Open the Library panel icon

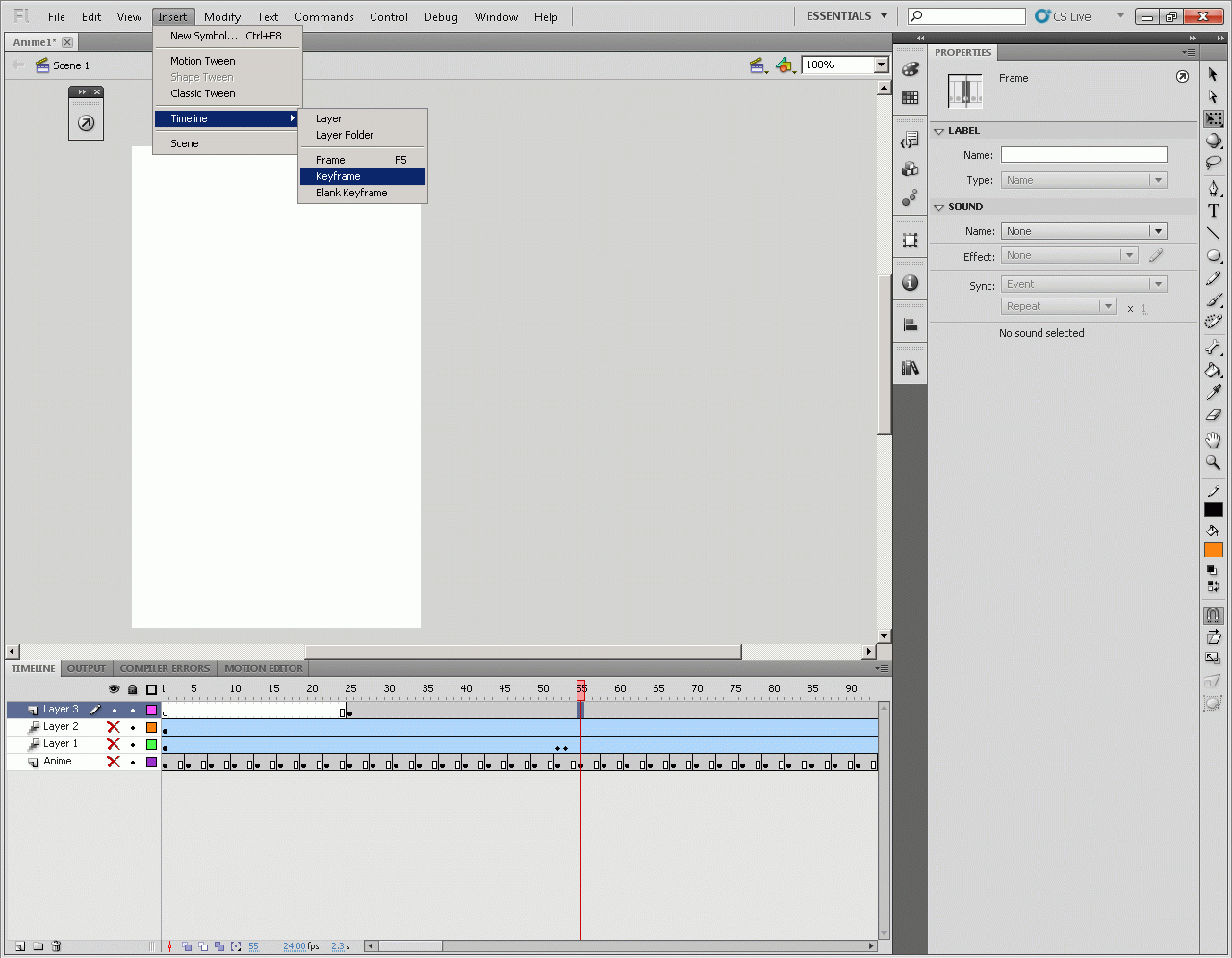pos(910,368)
